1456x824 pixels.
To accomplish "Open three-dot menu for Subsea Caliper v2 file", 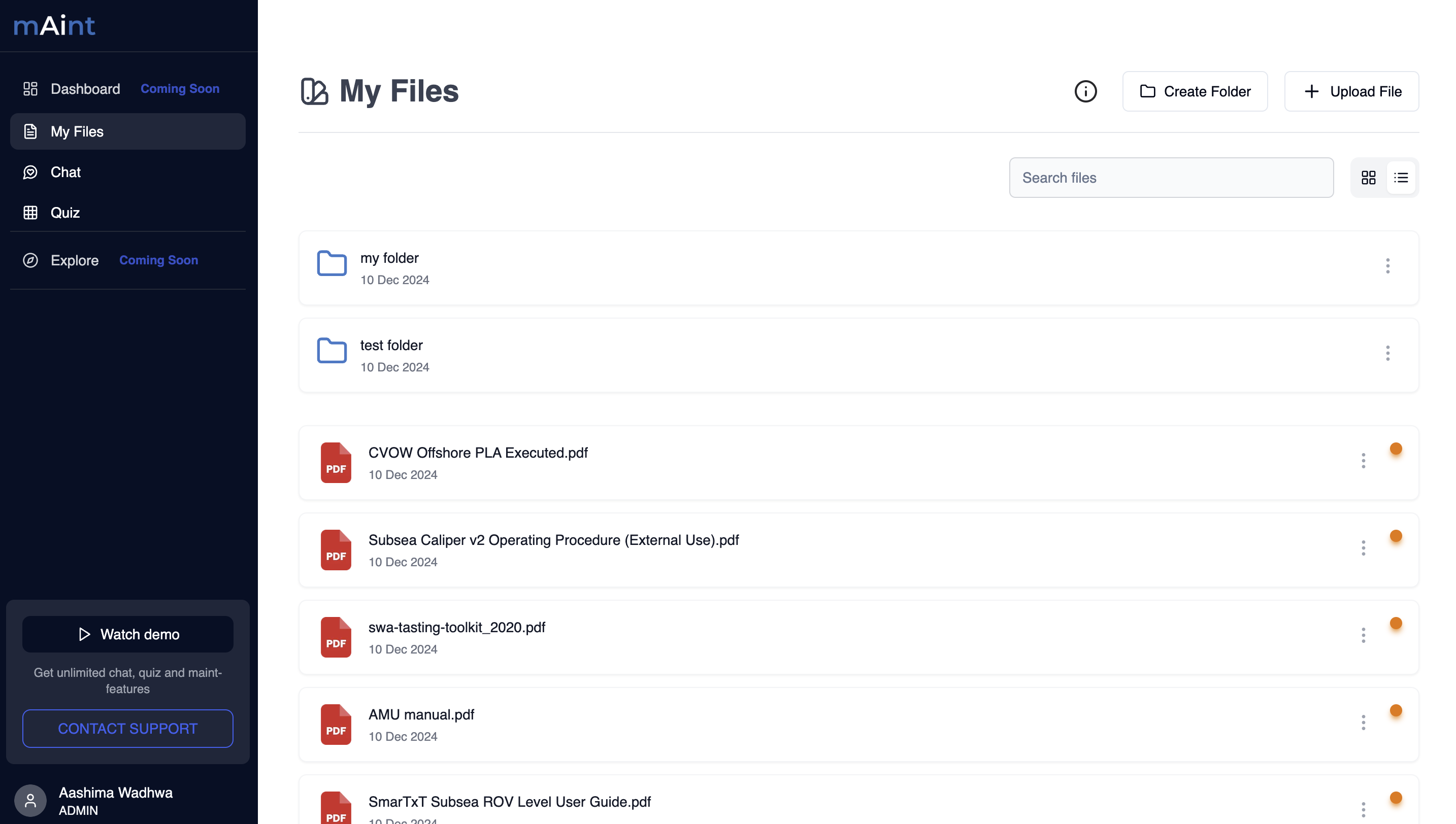I will coord(1363,548).
